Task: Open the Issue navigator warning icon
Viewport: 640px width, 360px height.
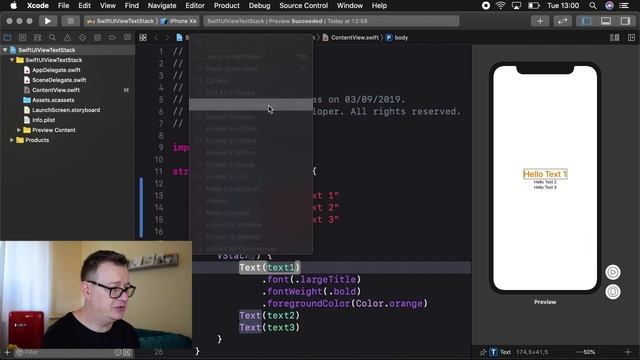Action: [67, 38]
